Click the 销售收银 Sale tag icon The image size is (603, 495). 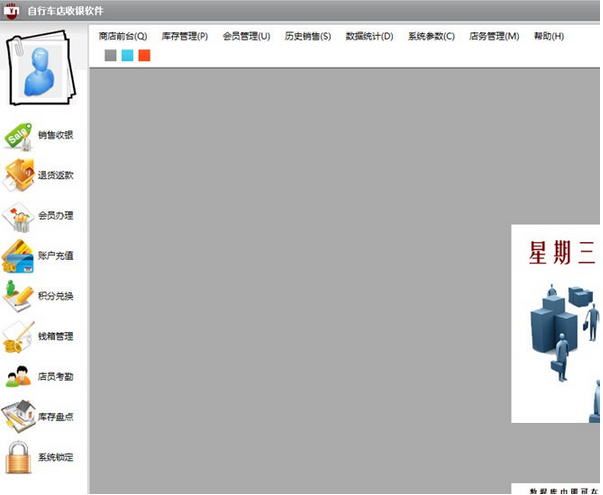point(18,137)
